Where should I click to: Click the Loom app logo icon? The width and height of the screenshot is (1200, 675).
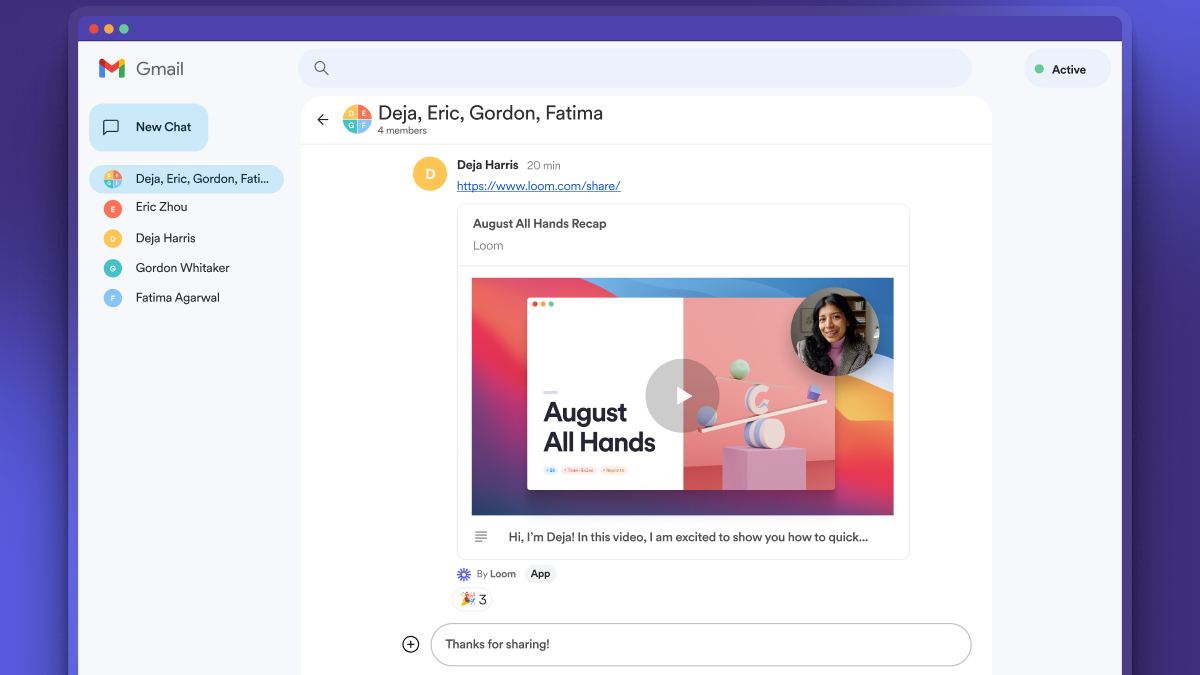[x=464, y=574]
